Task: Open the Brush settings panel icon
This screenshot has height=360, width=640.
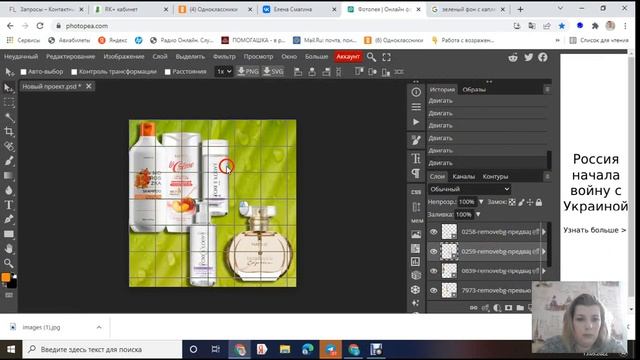Action: (x=416, y=140)
